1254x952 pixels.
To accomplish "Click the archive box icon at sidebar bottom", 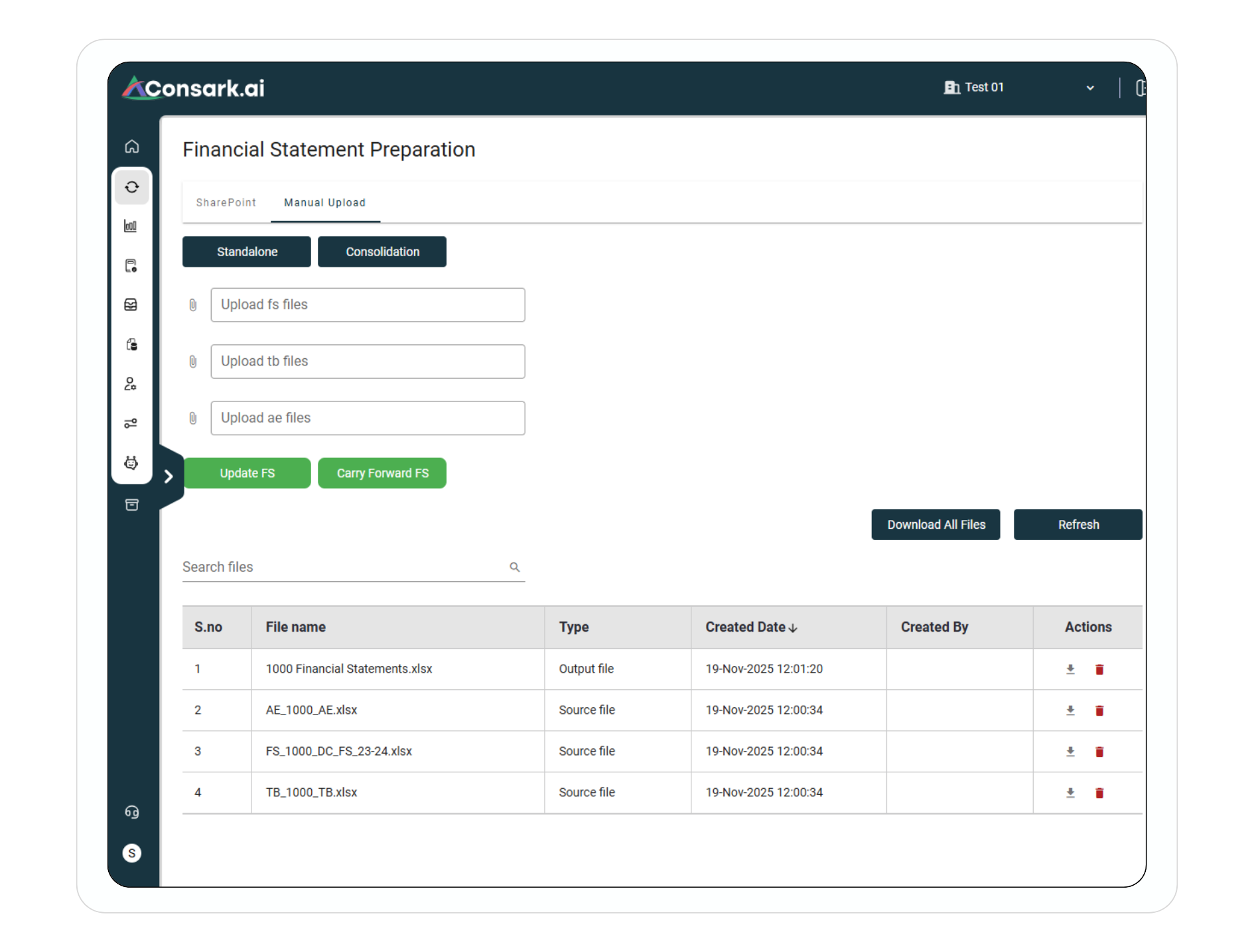I will (x=132, y=505).
